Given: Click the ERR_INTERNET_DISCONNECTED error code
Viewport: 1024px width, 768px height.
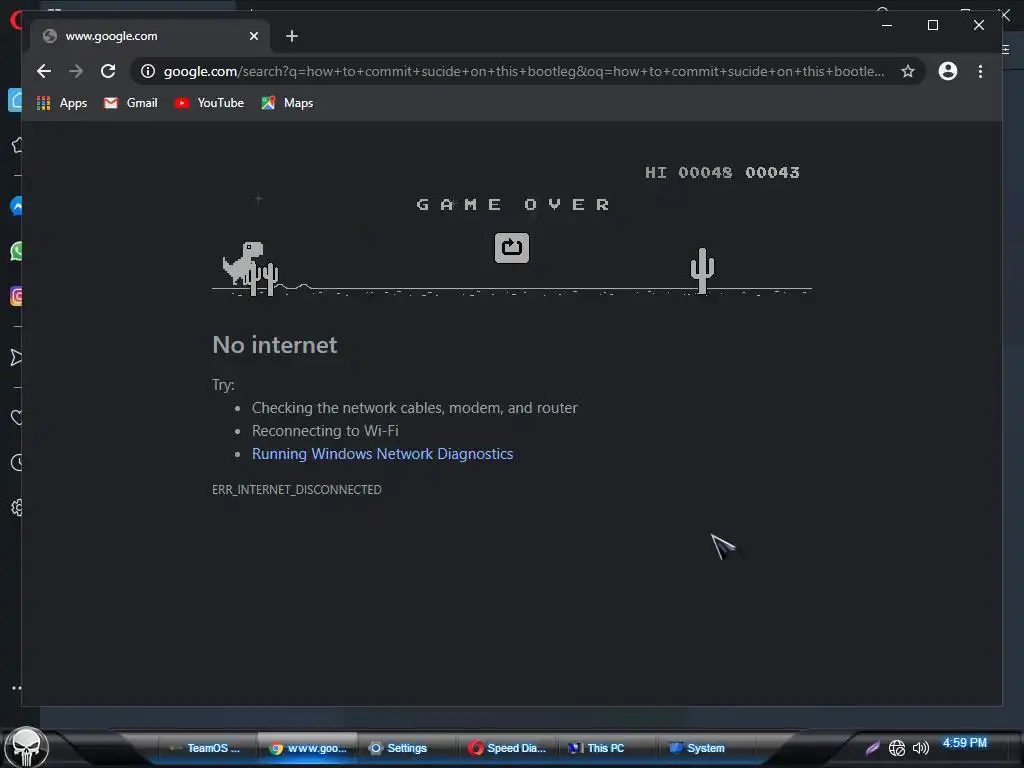Looking at the screenshot, I should pos(296,490).
